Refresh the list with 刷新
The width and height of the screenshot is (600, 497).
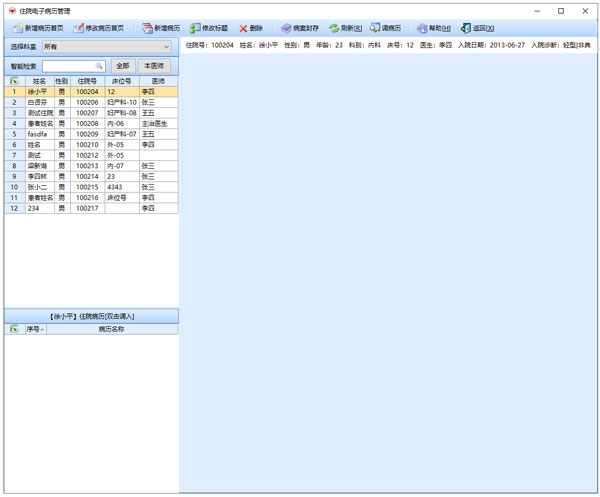(x=334, y=28)
